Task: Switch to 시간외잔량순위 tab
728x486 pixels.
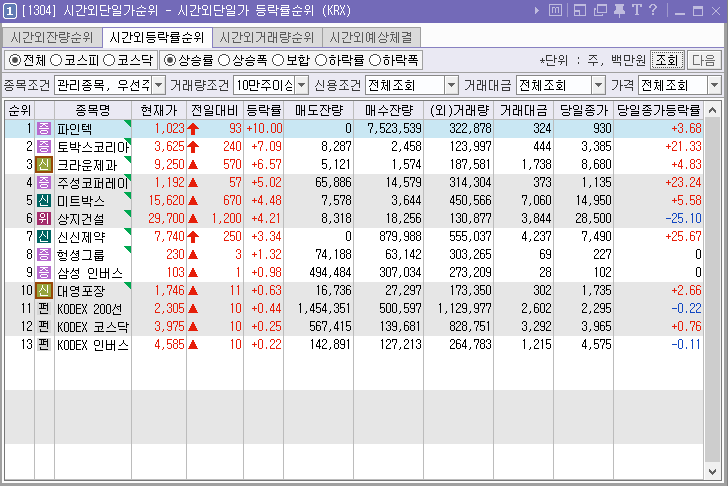Action: [x=52, y=37]
